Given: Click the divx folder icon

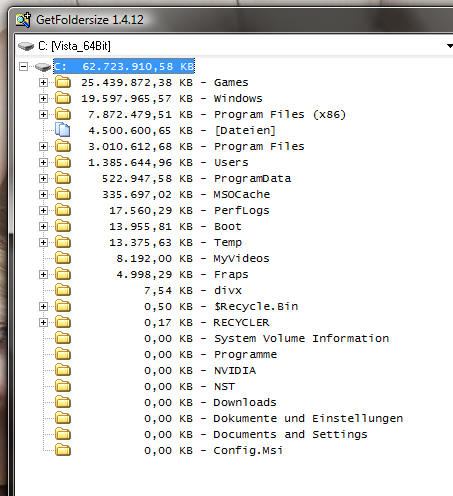Looking at the screenshot, I should (63, 290).
